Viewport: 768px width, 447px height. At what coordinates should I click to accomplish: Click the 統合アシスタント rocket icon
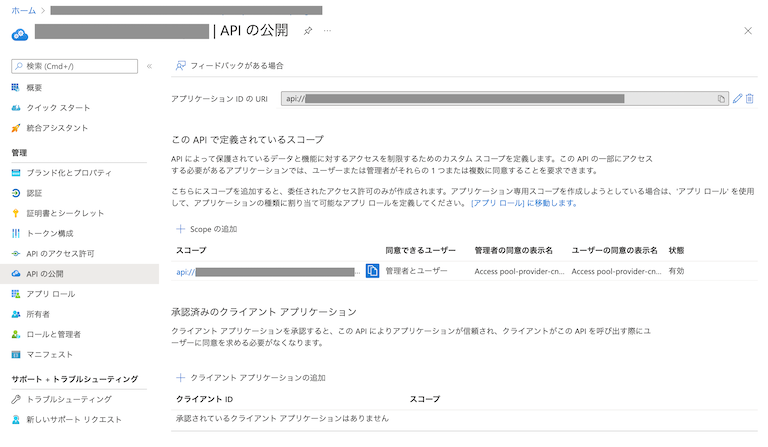16,128
